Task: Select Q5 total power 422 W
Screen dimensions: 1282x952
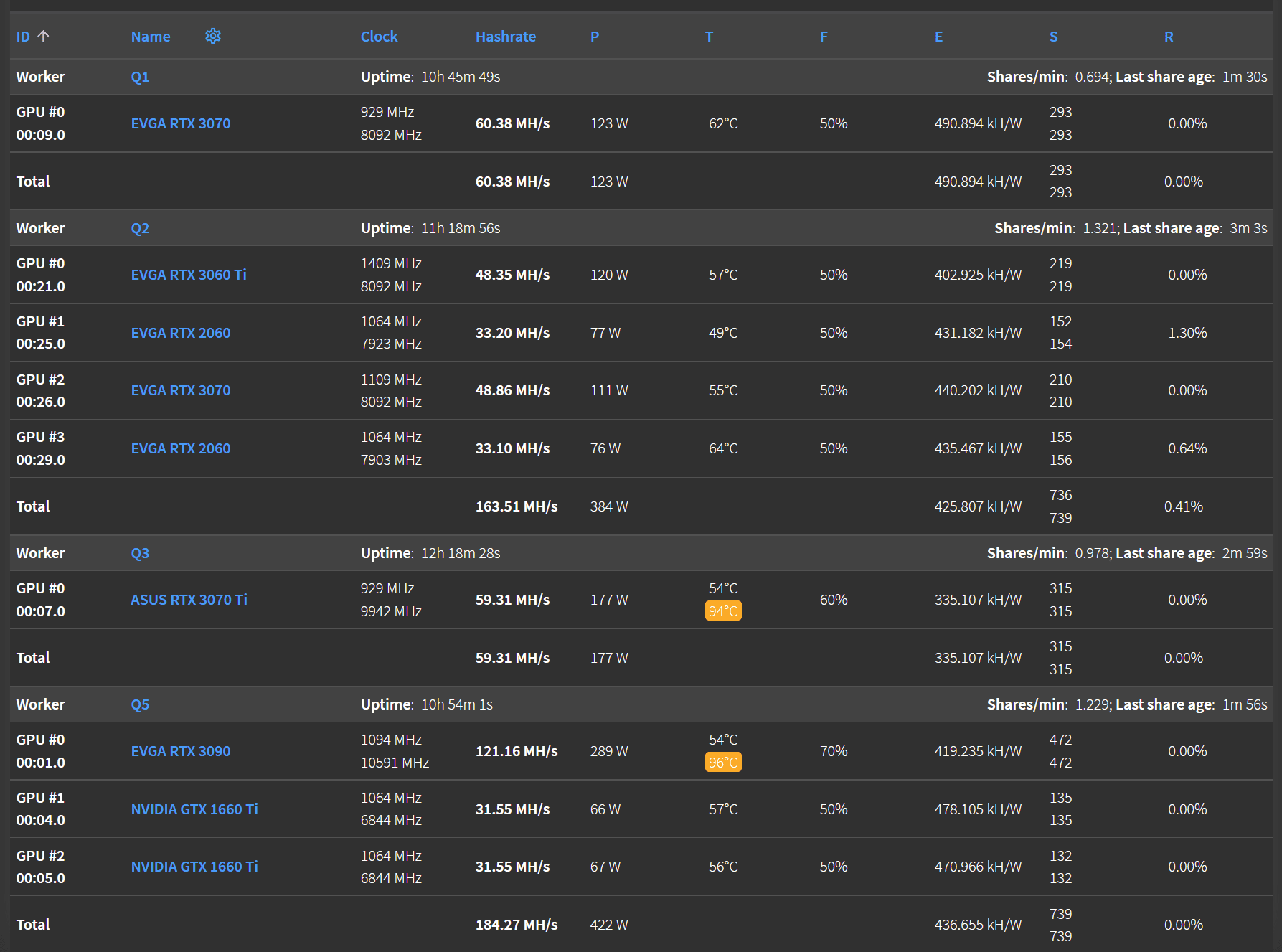Action: click(x=609, y=925)
